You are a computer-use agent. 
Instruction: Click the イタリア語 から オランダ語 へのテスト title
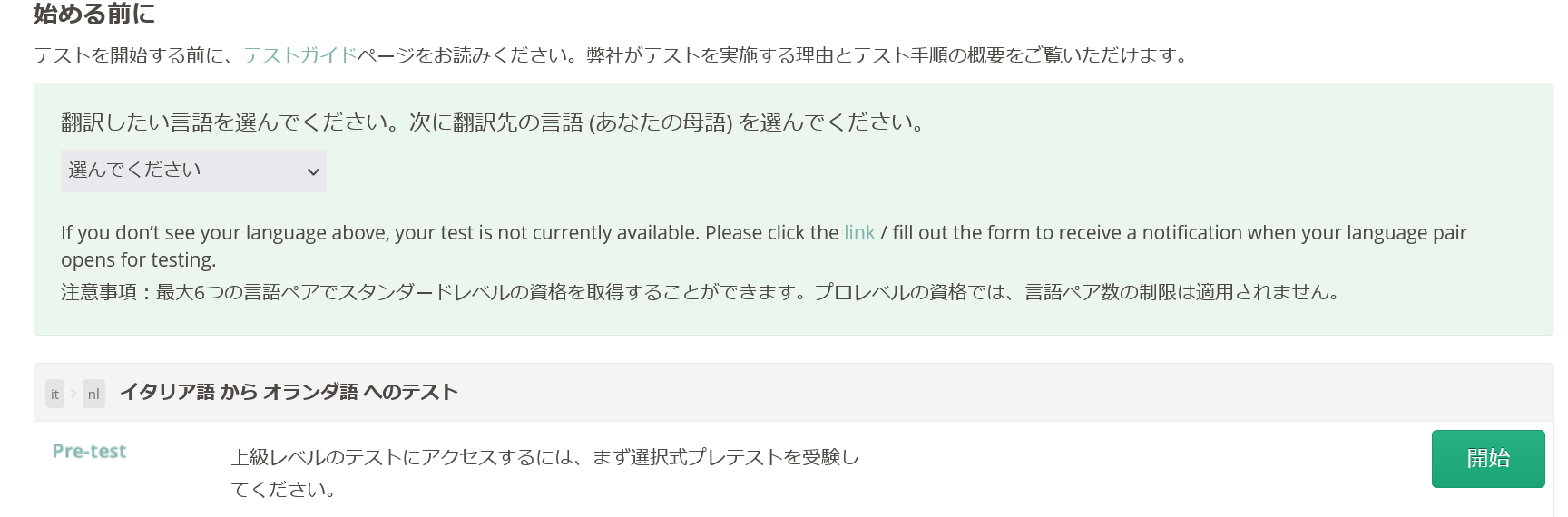(289, 392)
